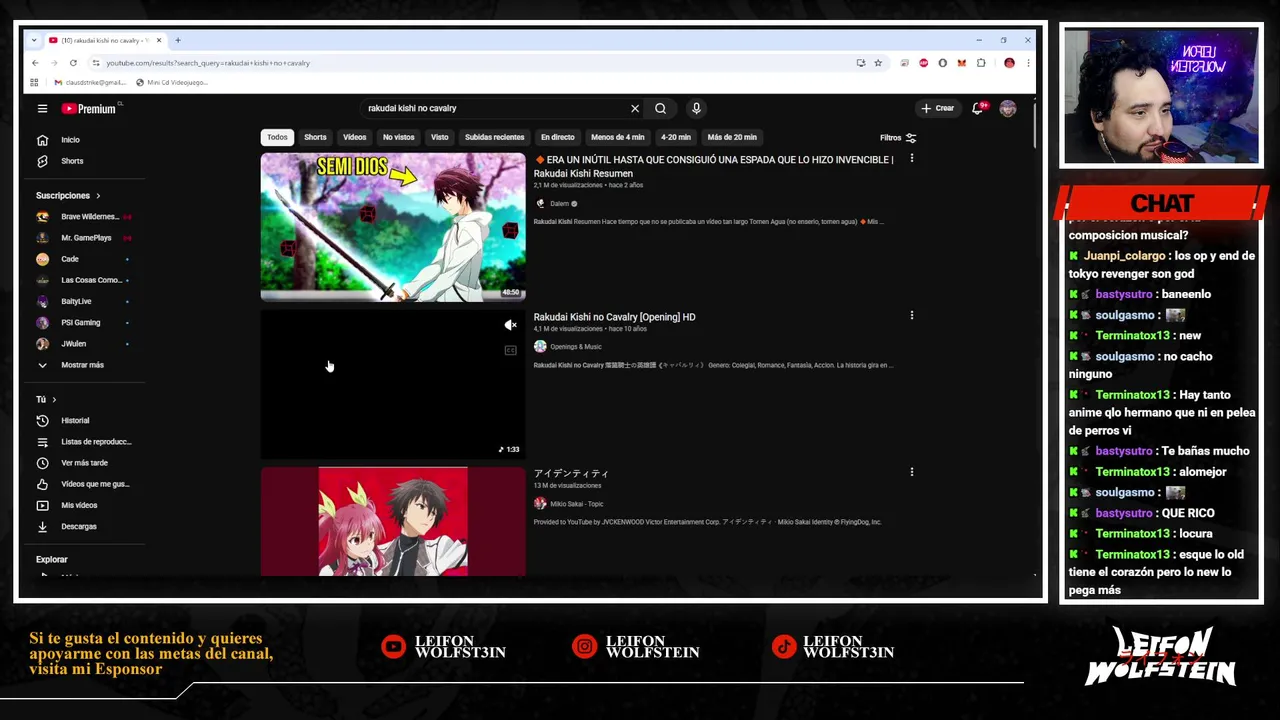Open Shorts in the left sidebar
The height and width of the screenshot is (720, 1280).
(x=70, y=161)
